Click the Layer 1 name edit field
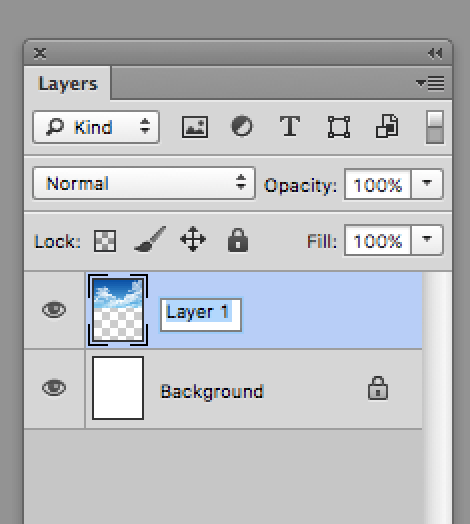 click(201, 314)
